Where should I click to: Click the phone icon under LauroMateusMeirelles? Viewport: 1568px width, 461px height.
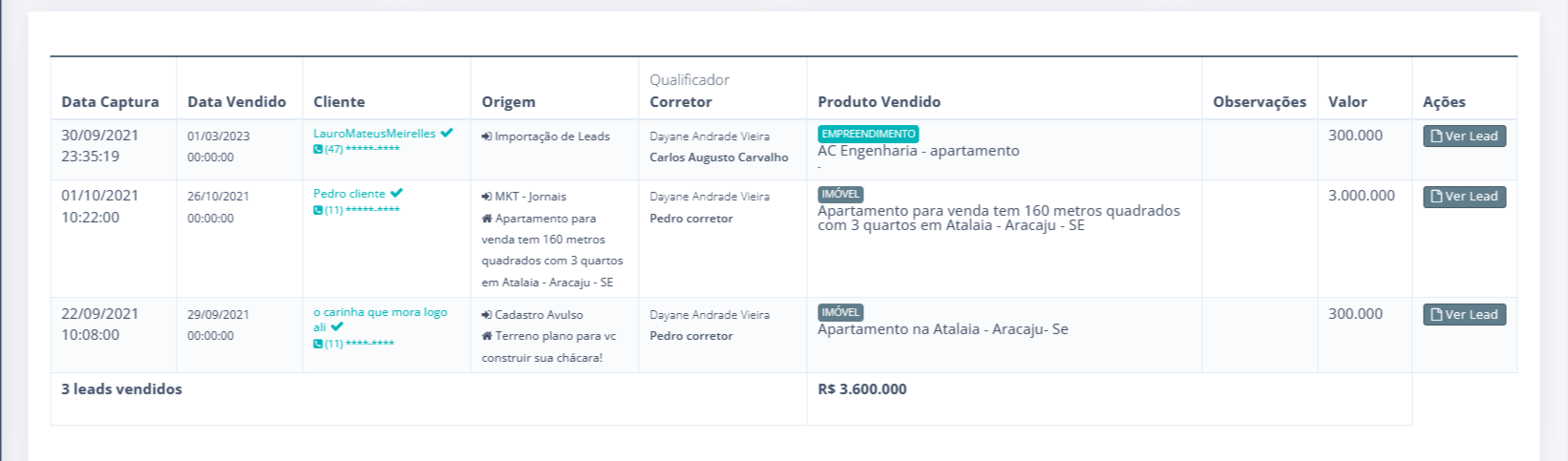point(318,149)
